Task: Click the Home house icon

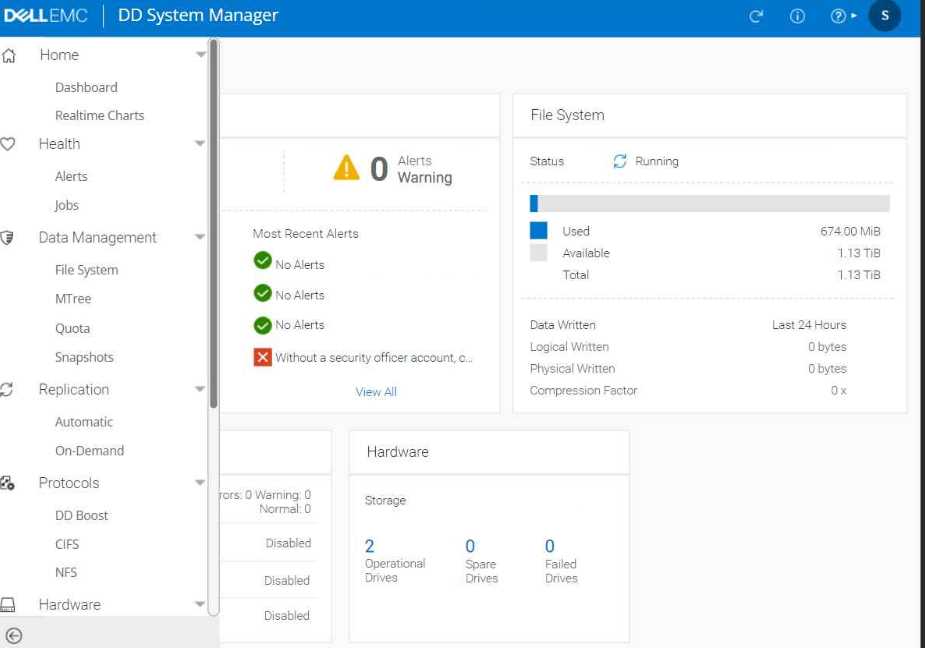Action: tap(9, 56)
